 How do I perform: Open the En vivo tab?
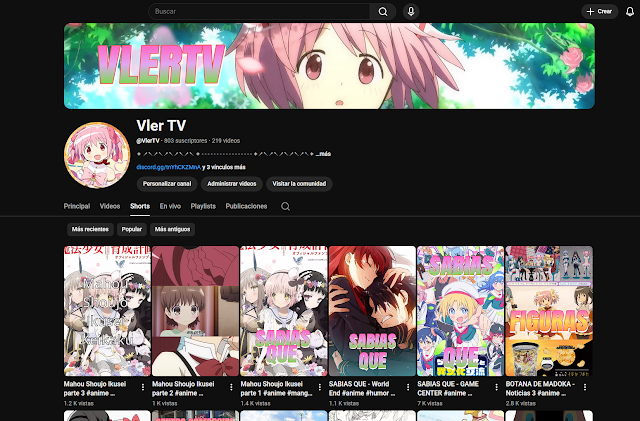[x=170, y=206]
